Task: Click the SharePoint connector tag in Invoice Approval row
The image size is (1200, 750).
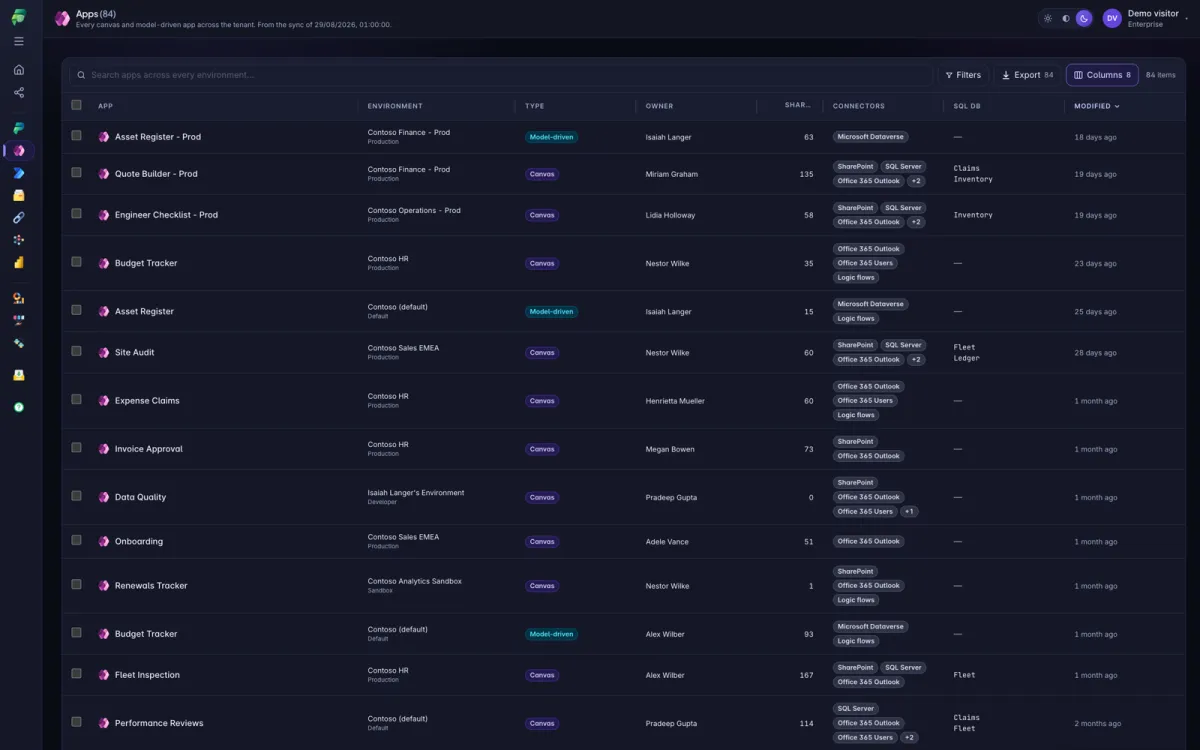Action: coord(856,441)
